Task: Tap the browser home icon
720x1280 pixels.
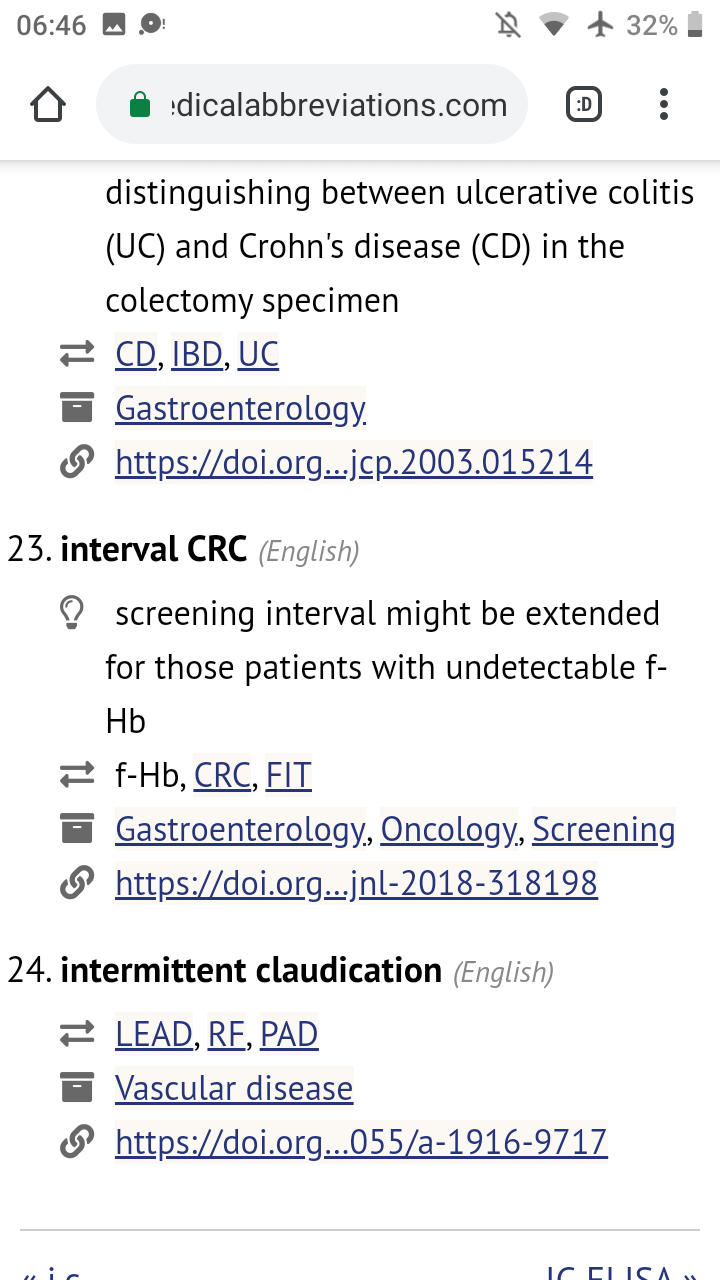Action: [48, 105]
